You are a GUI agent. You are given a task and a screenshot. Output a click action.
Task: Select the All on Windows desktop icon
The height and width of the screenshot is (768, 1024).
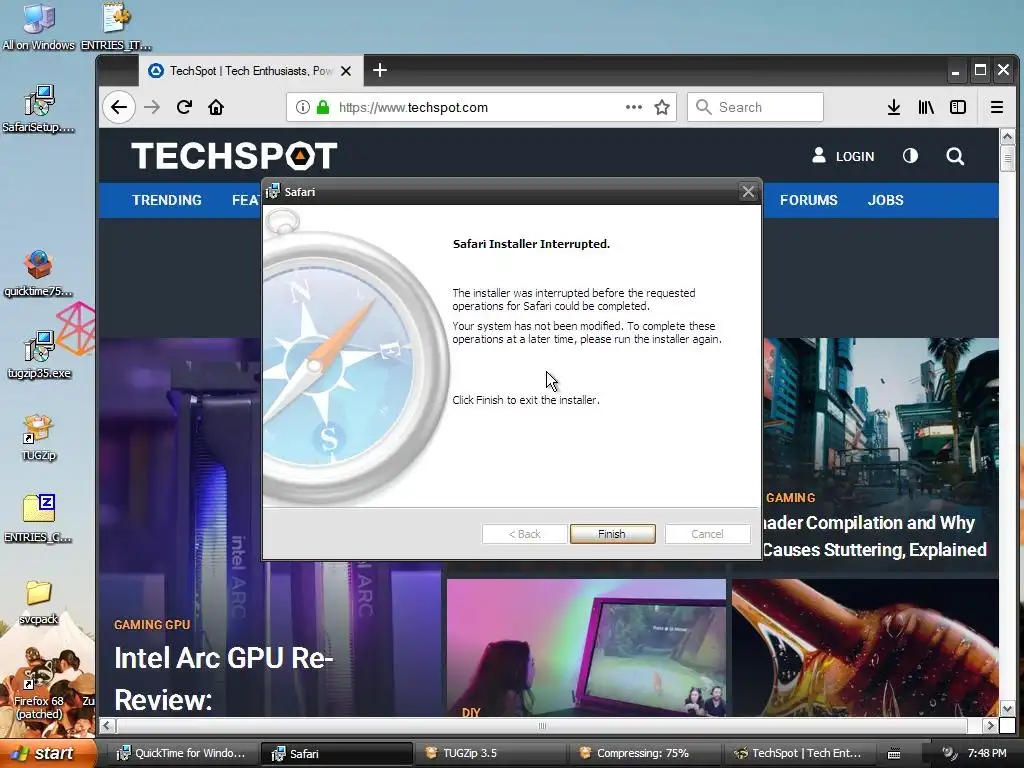pos(39,27)
